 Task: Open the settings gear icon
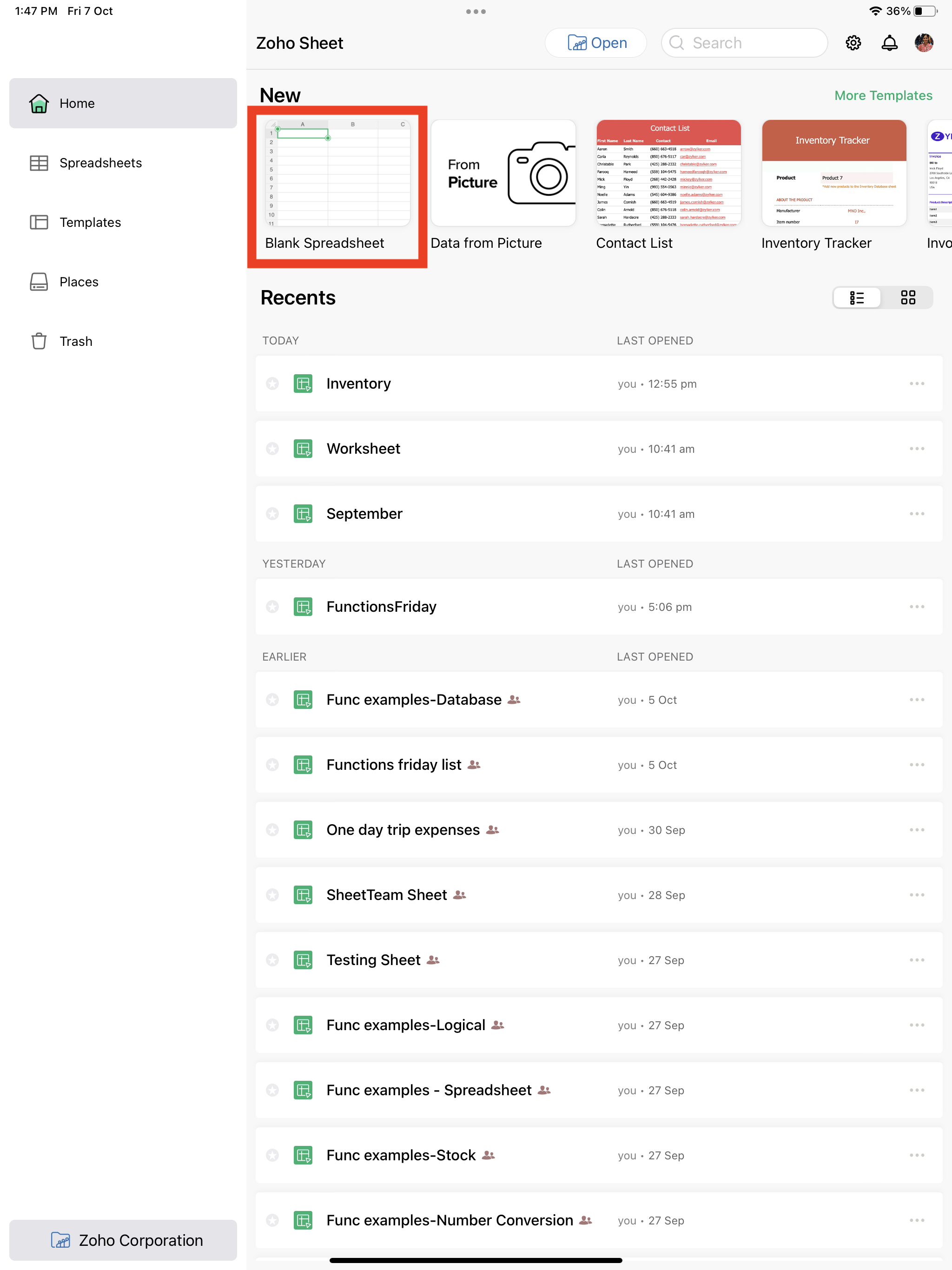point(853,43)
